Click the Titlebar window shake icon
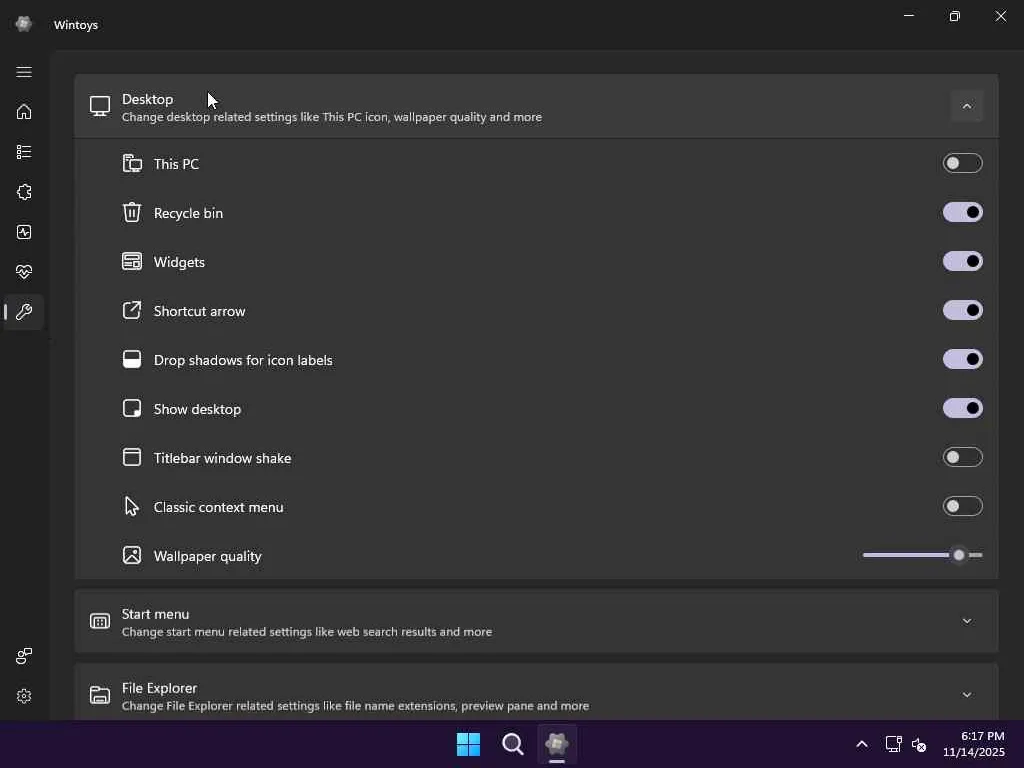This screenshot has width=1024, height=768. point(132,457)
